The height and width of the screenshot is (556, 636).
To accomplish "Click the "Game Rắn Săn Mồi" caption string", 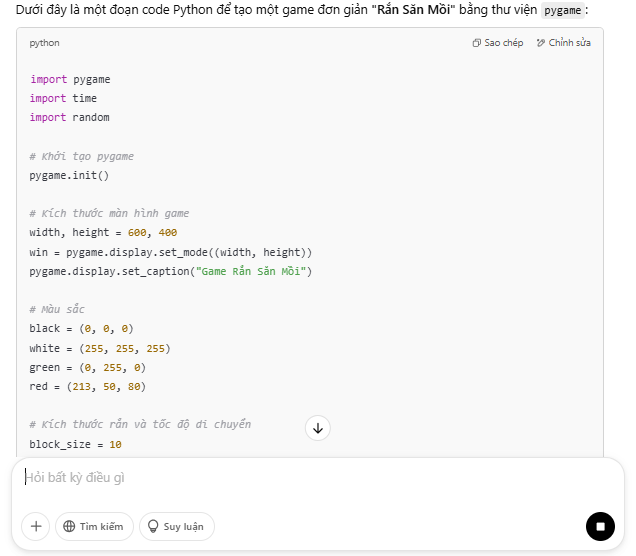I will [243, 271].
